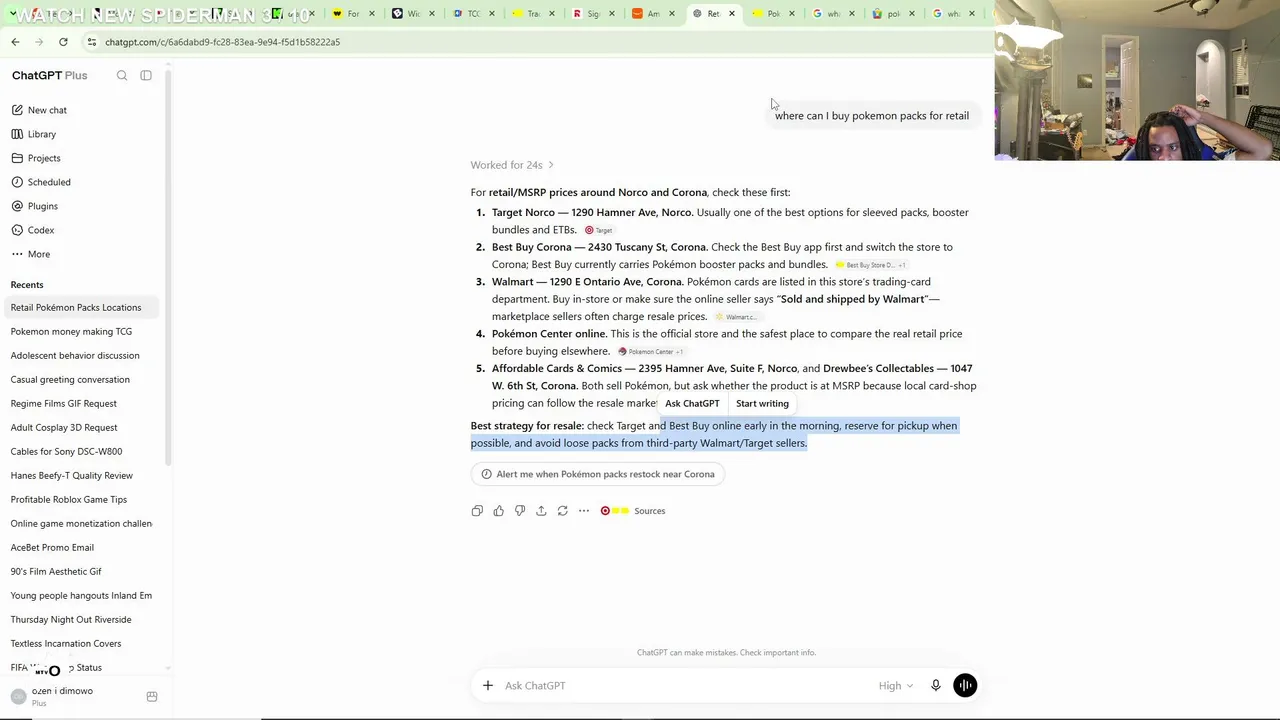The width and height of the screenshot is (1280, 720).
Task: Open 'Online game monetization' chat
Action: [x=80, y=524]
